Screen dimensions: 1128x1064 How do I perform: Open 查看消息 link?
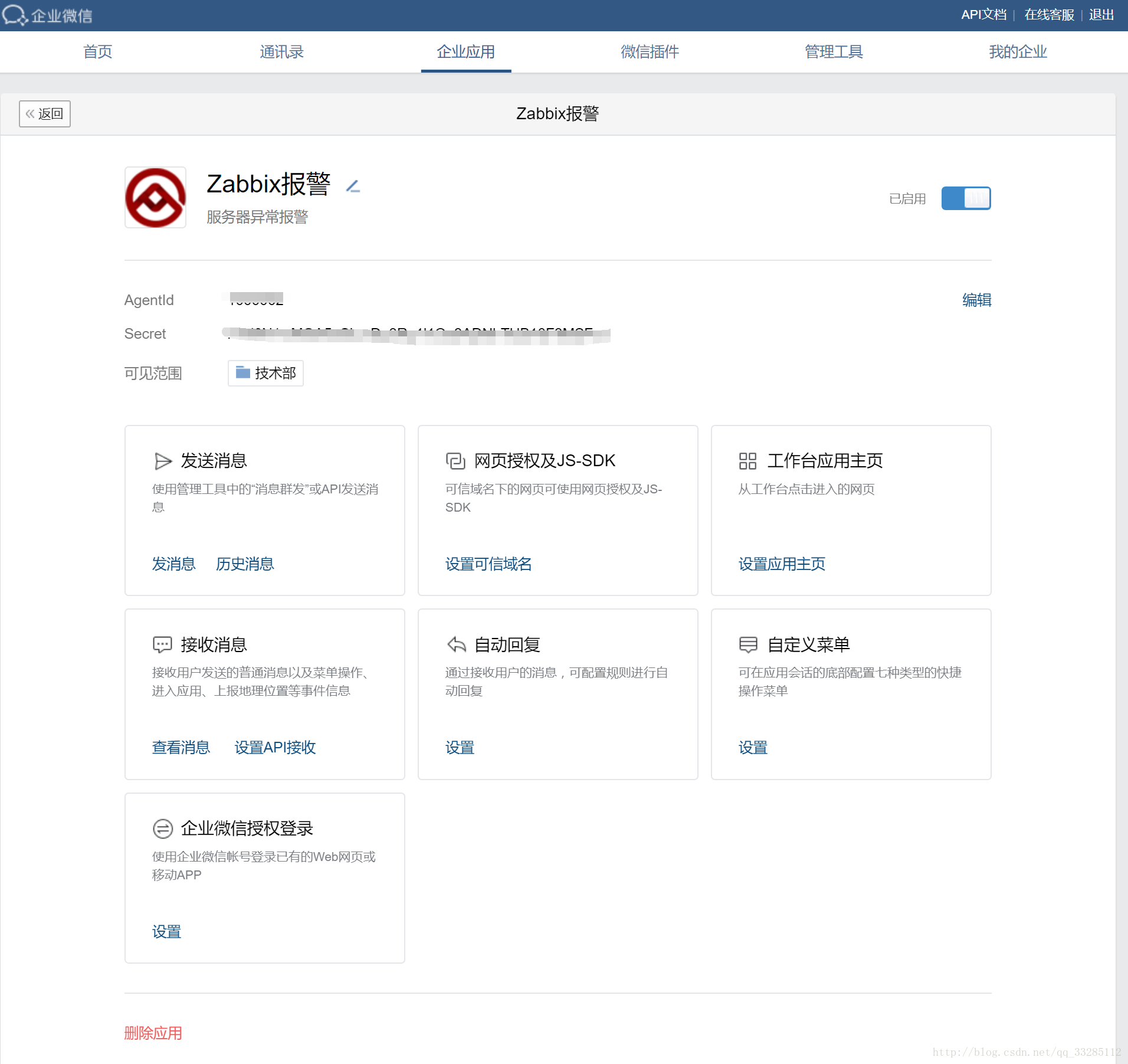[181, 748]
